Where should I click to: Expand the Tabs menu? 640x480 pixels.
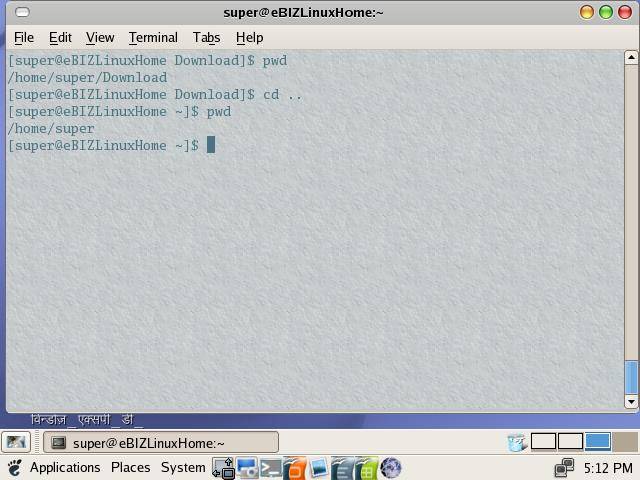tap(206, 37)
